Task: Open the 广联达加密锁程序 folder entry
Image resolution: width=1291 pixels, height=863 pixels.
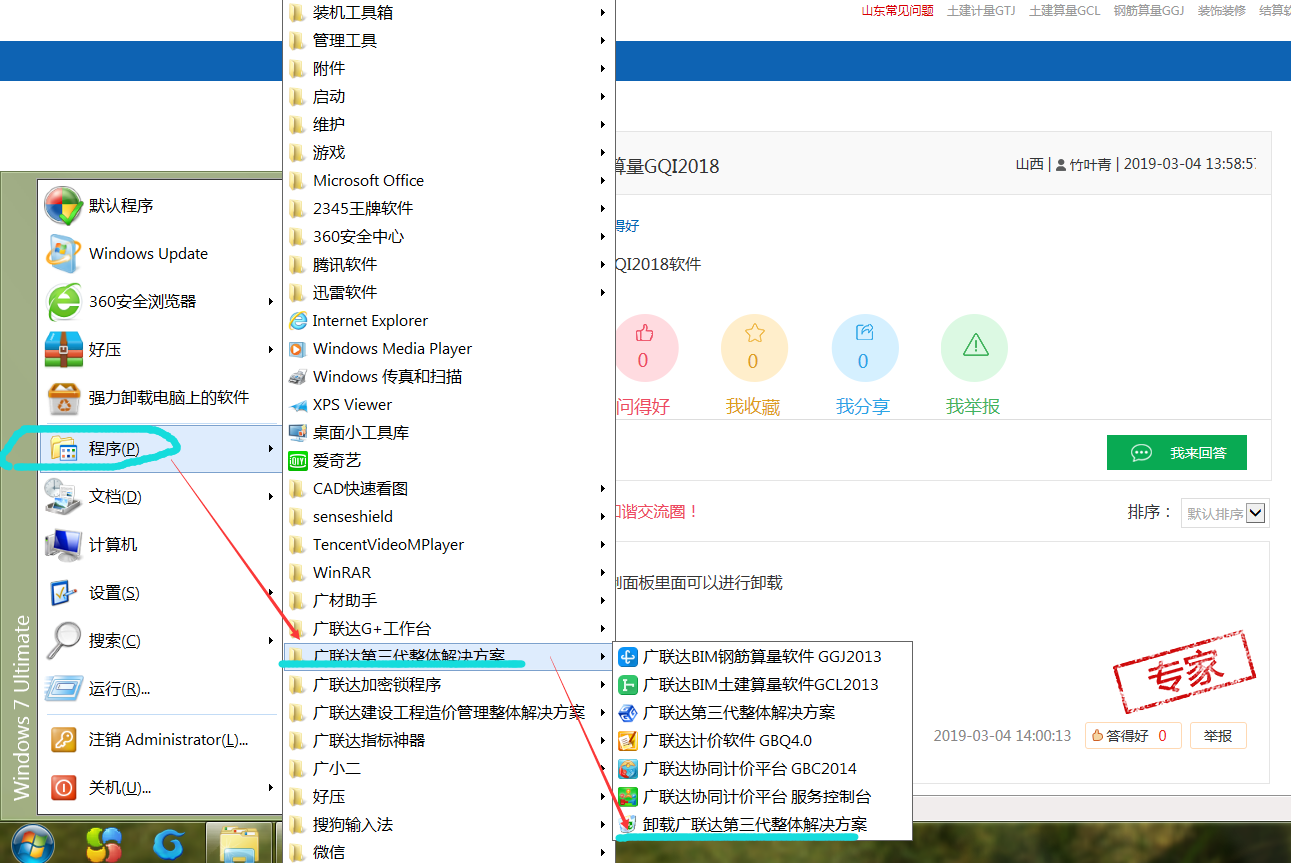Action: pos(448,685)
